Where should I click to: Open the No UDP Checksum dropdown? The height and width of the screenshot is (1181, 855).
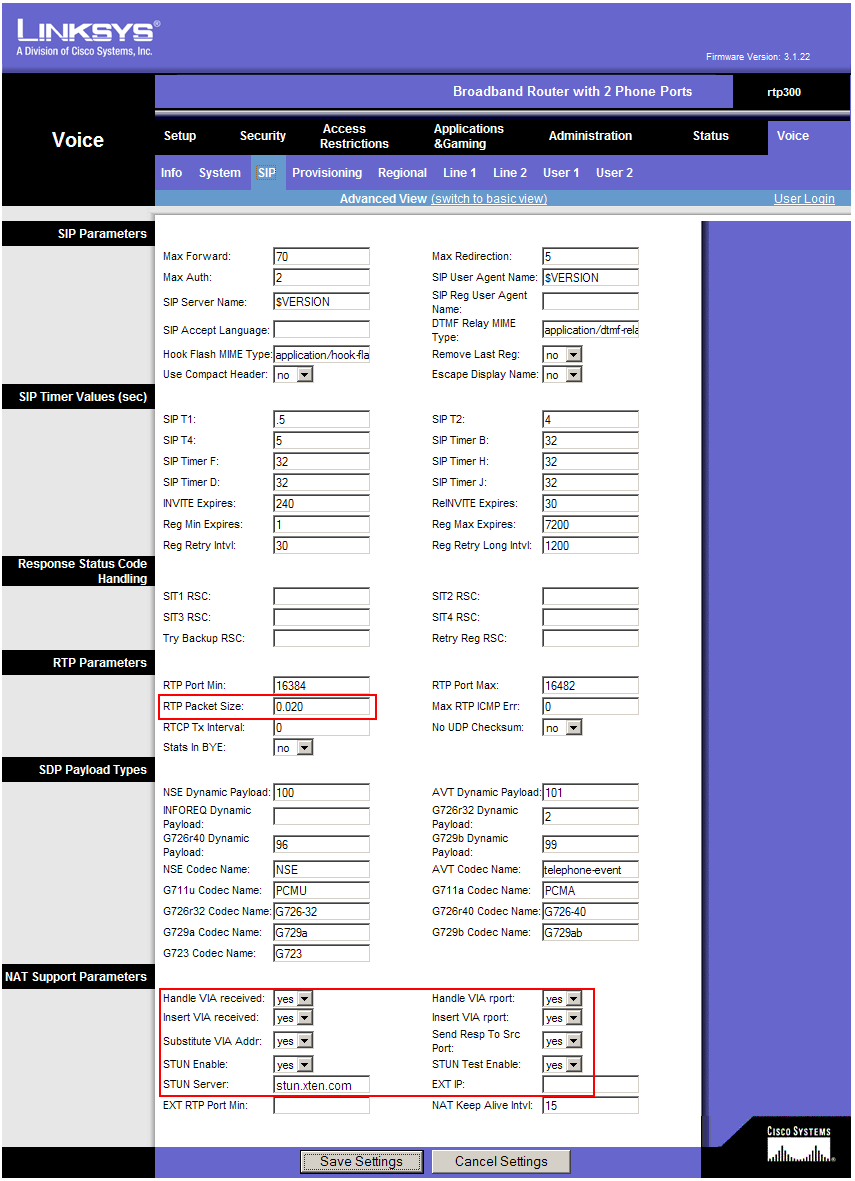[561, 727]
